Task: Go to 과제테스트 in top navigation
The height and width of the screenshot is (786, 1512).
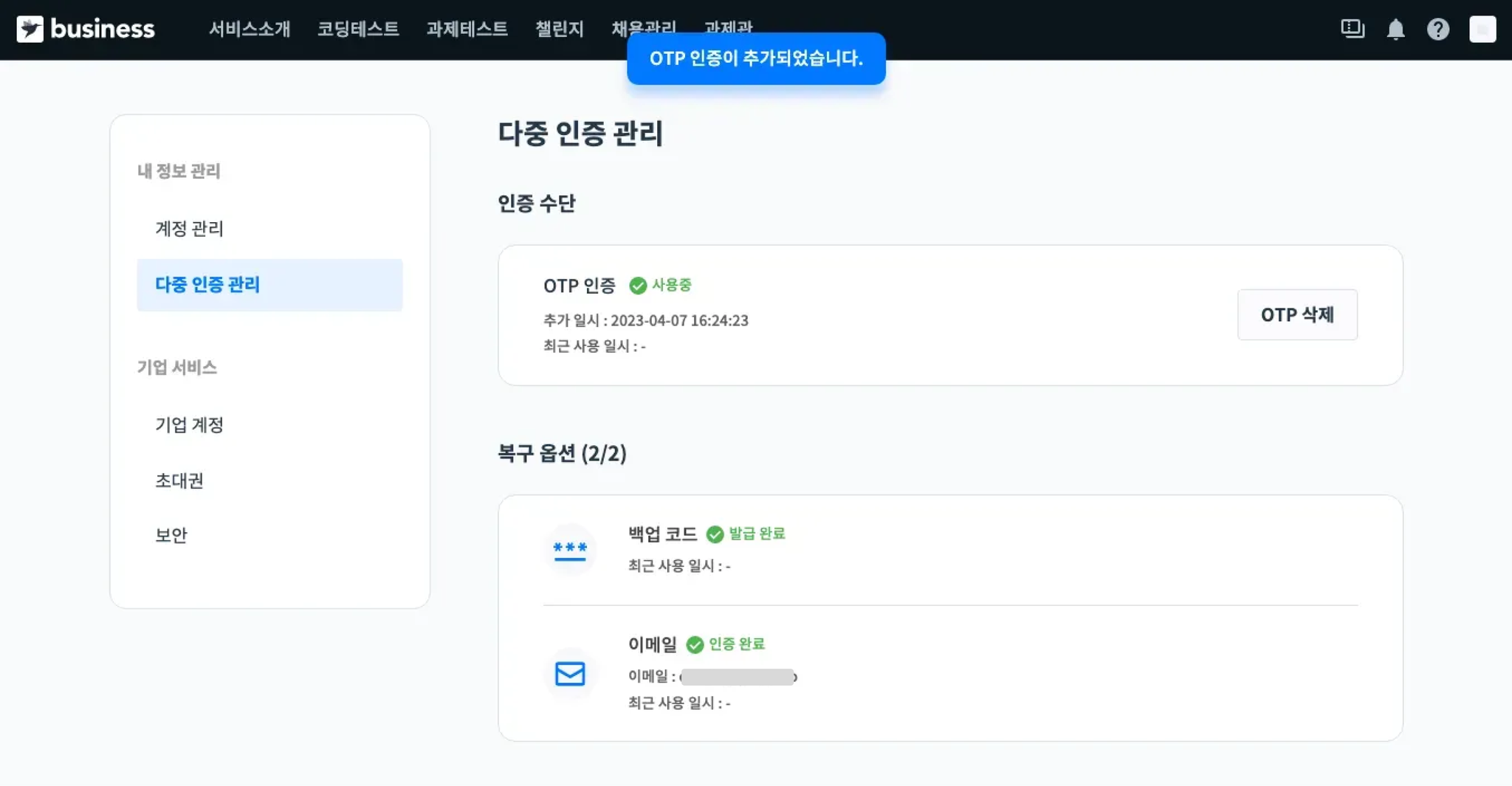Action: pos(467,29)
